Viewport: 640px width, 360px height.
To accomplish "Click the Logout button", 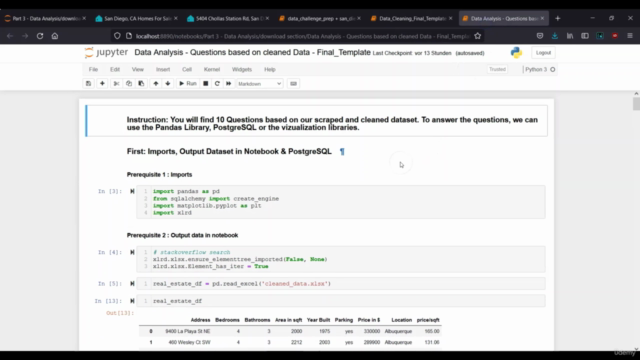I will tap(543, 53).
